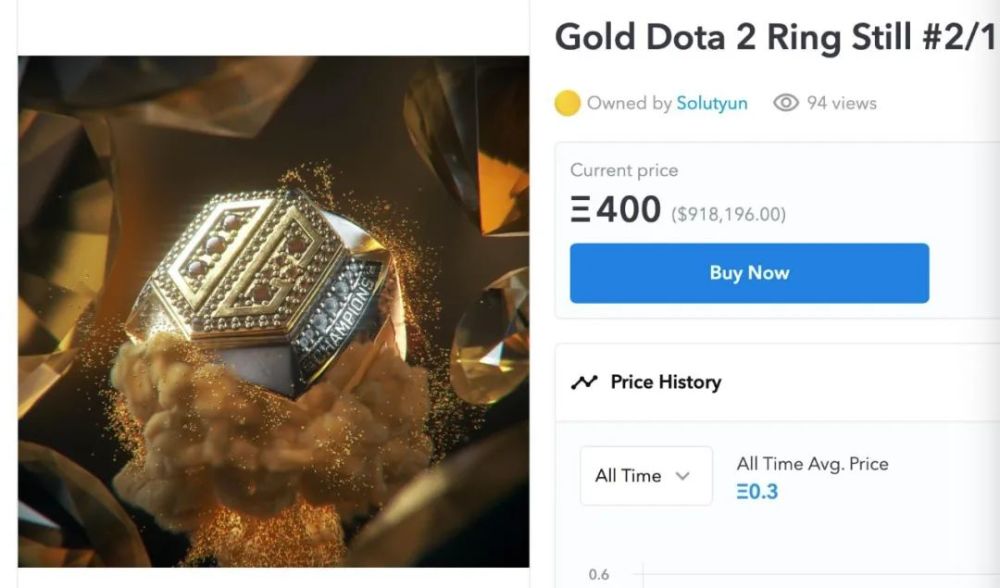Click the chevron arrow in All Time selector

(684, 476)
